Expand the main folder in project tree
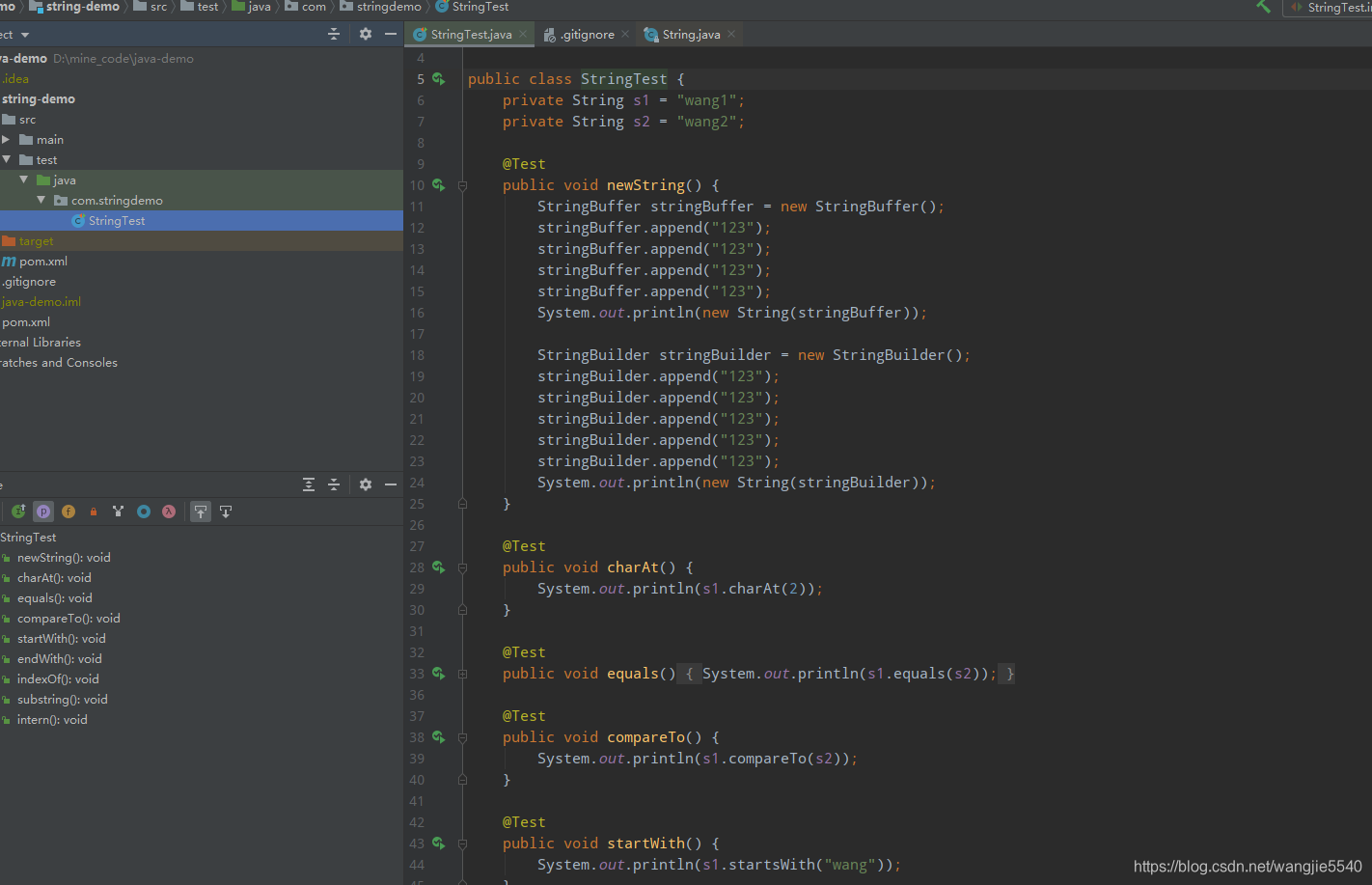The image size is (1372, 885). coord(7,140)
